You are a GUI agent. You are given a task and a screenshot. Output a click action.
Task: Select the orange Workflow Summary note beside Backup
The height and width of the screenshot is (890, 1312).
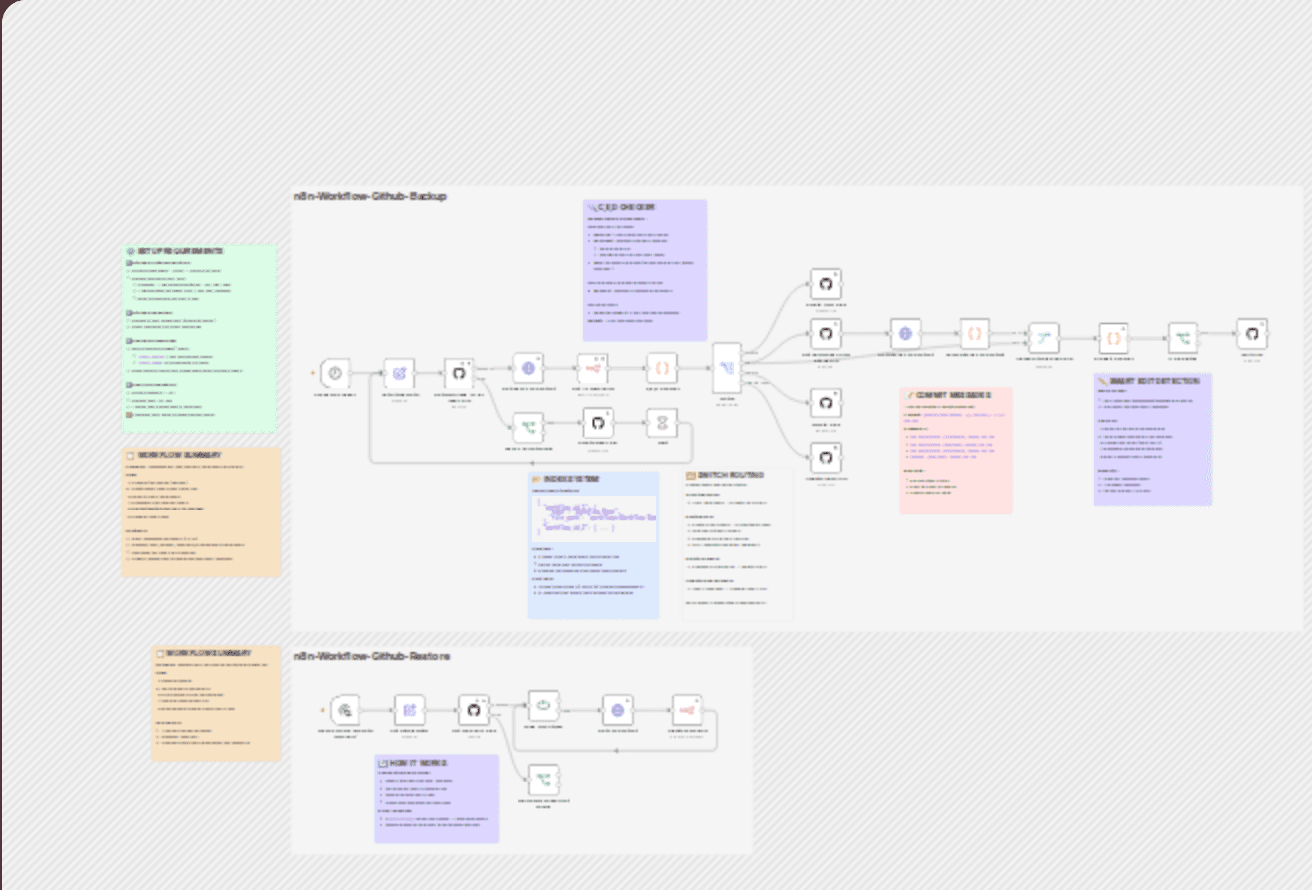click(202, 511)
